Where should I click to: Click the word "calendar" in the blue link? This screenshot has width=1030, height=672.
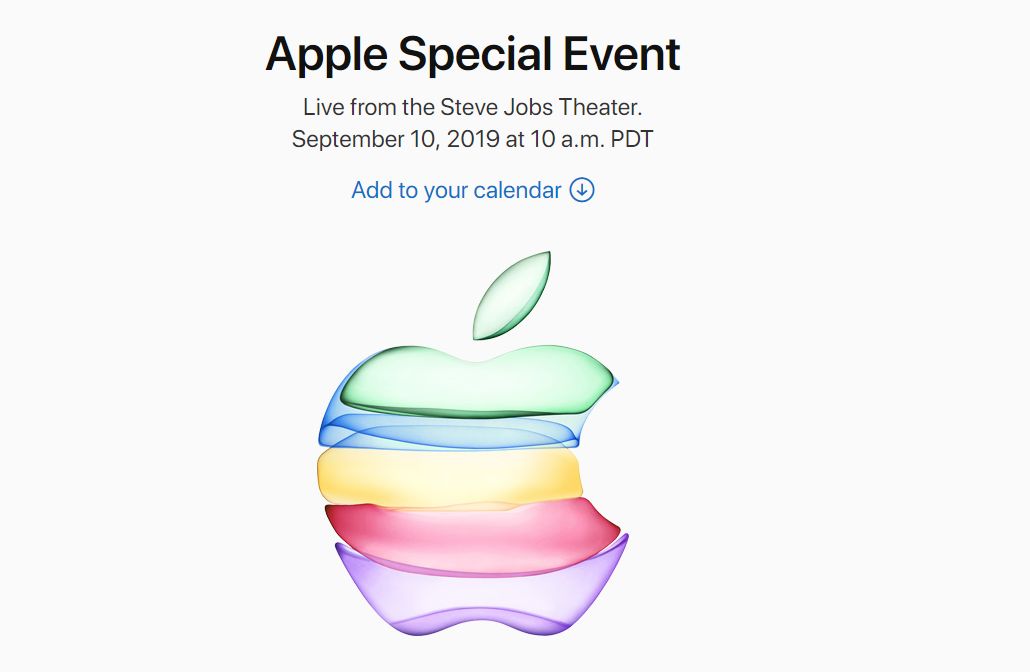click(518, 190)
